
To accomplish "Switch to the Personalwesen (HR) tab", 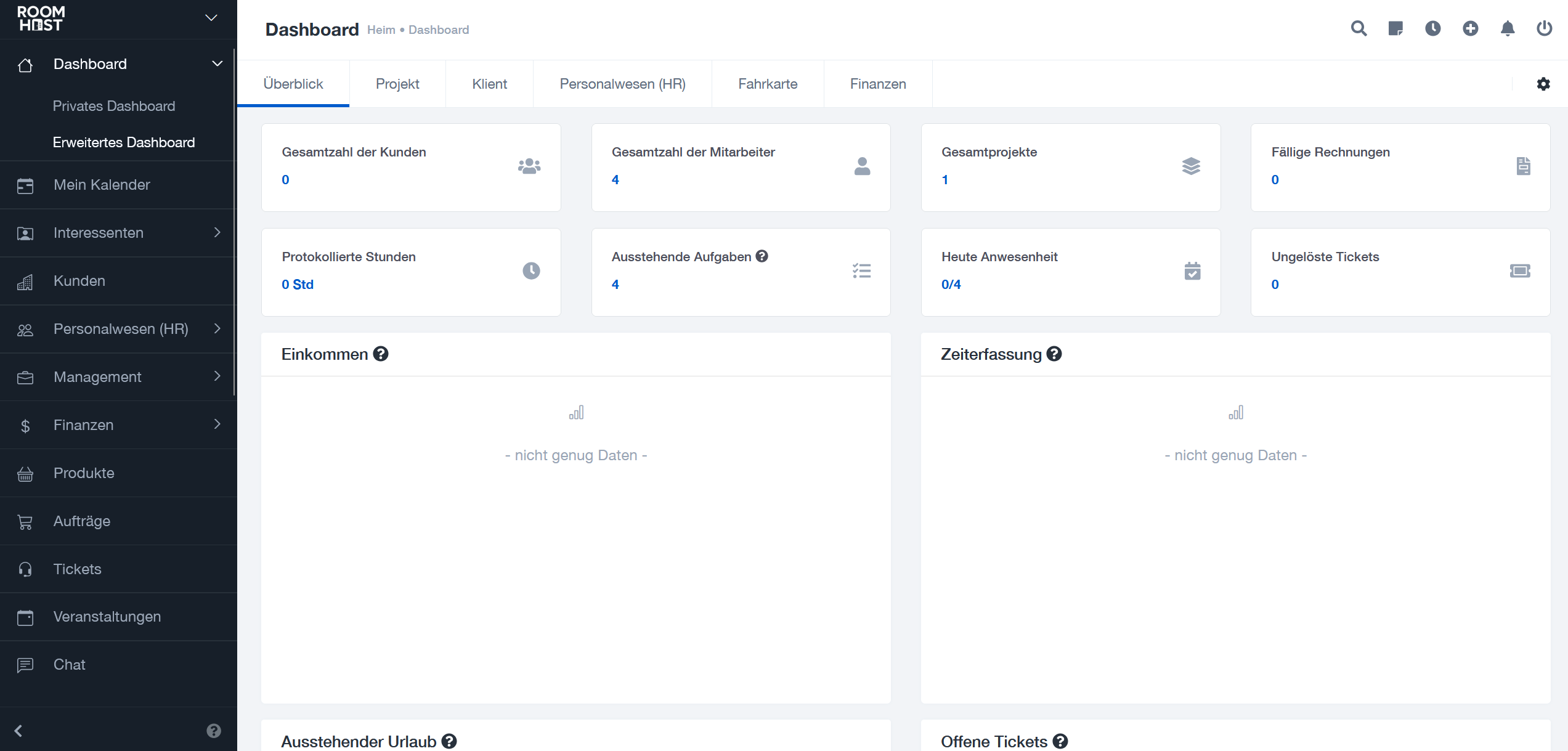I will pyautogui.click(x=622, y=84).
